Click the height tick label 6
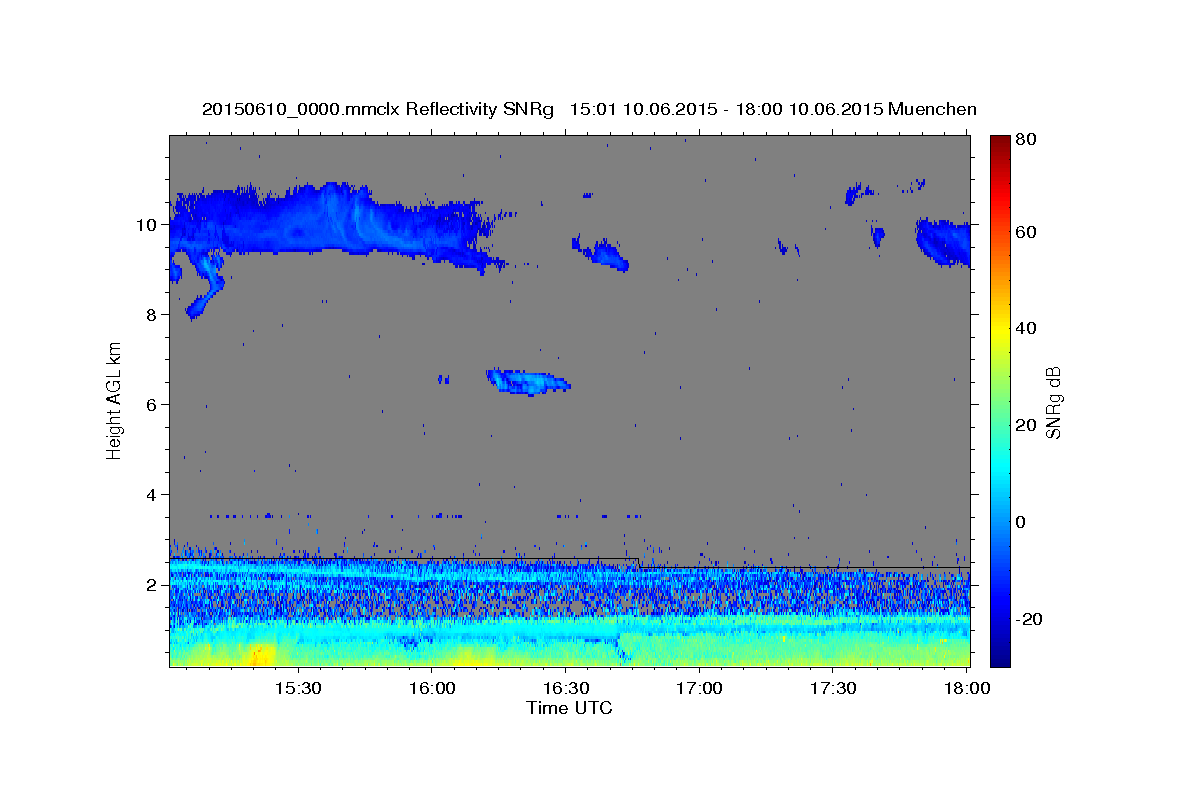The width and height of the screenshot is (1200, 800). [x=150, y=405]
